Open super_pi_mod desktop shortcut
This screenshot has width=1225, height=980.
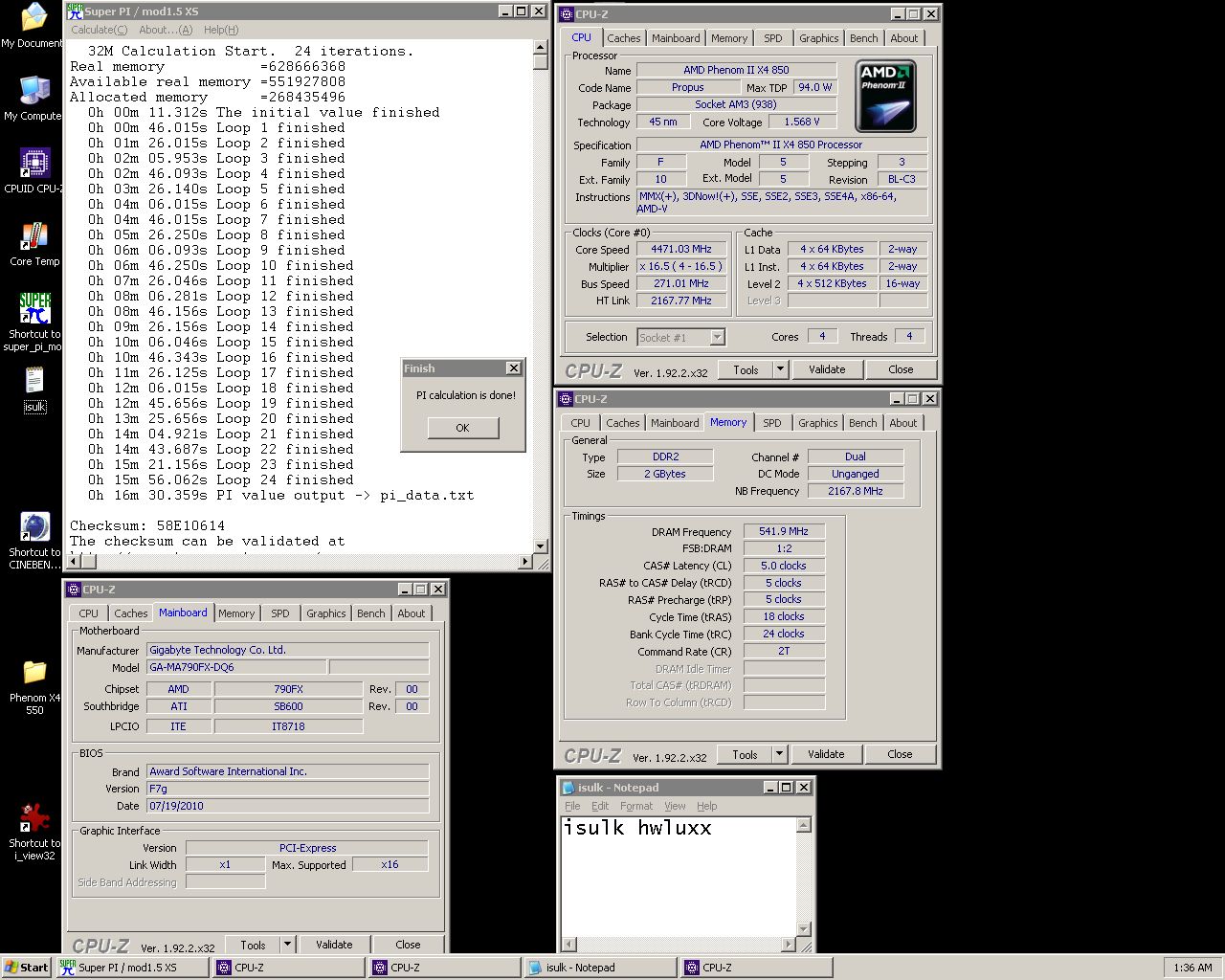pos(33,323)
